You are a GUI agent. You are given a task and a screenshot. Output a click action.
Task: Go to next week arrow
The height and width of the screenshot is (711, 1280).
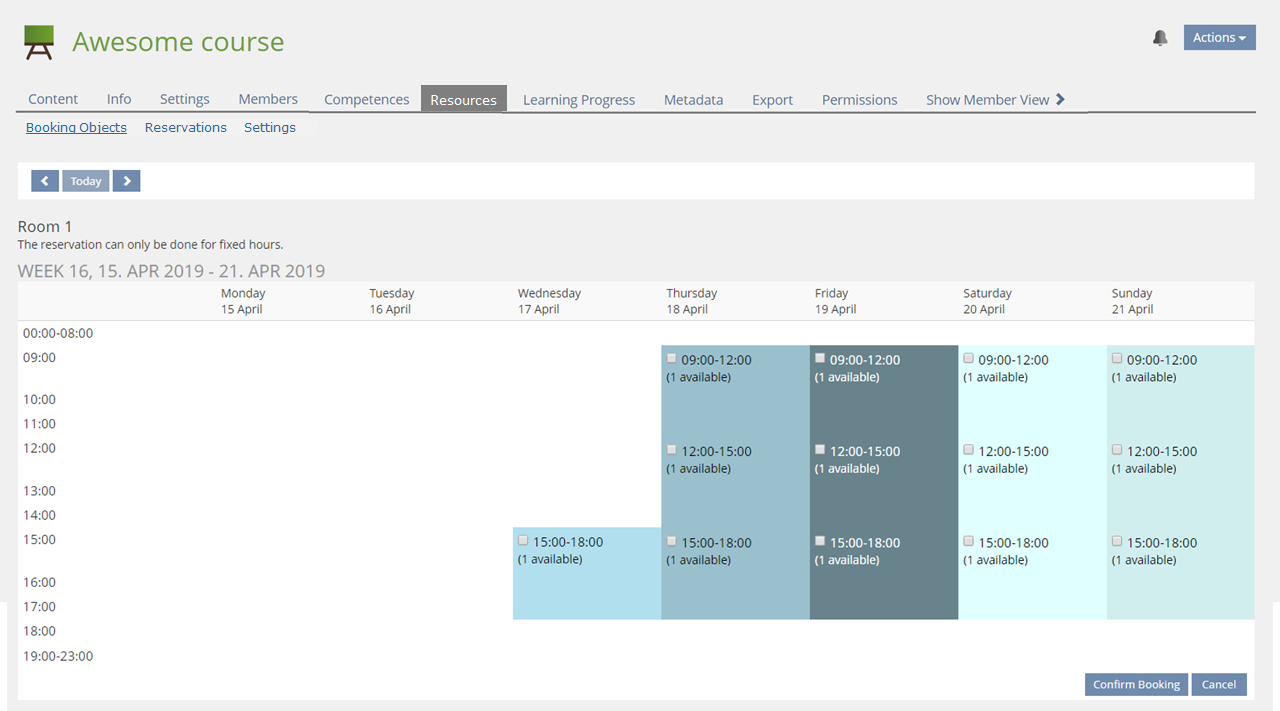[126, 181]
